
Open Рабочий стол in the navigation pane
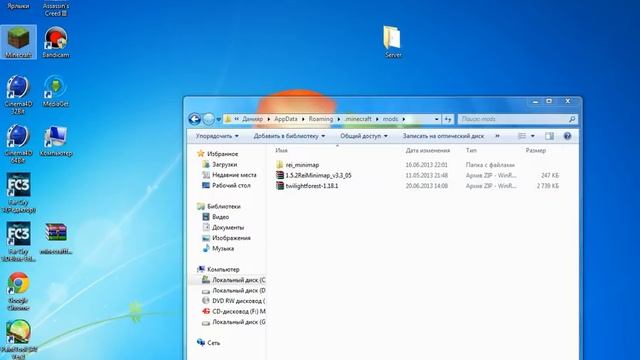coord(231,185)
